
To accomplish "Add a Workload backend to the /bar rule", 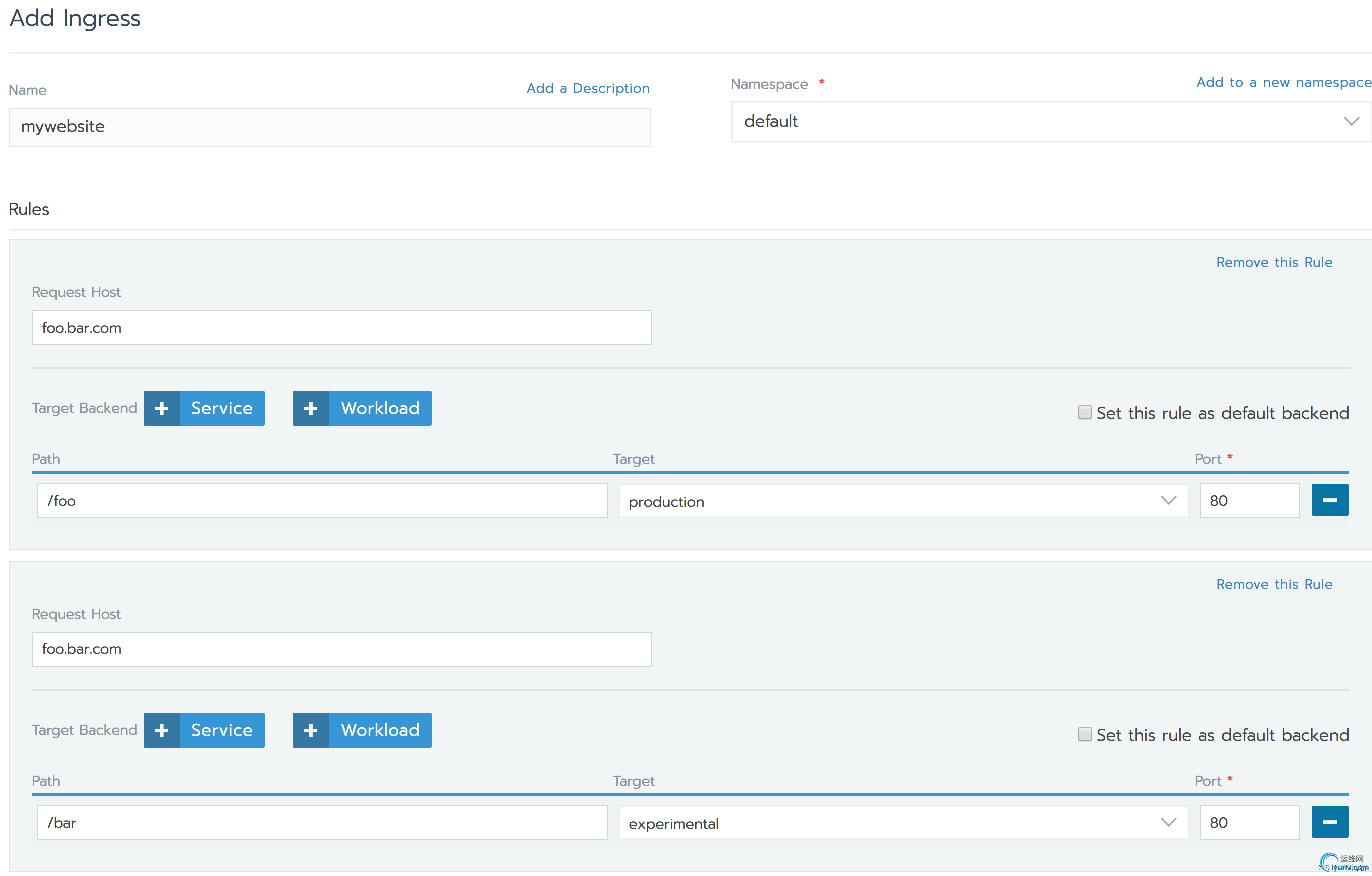I will 362,730.
